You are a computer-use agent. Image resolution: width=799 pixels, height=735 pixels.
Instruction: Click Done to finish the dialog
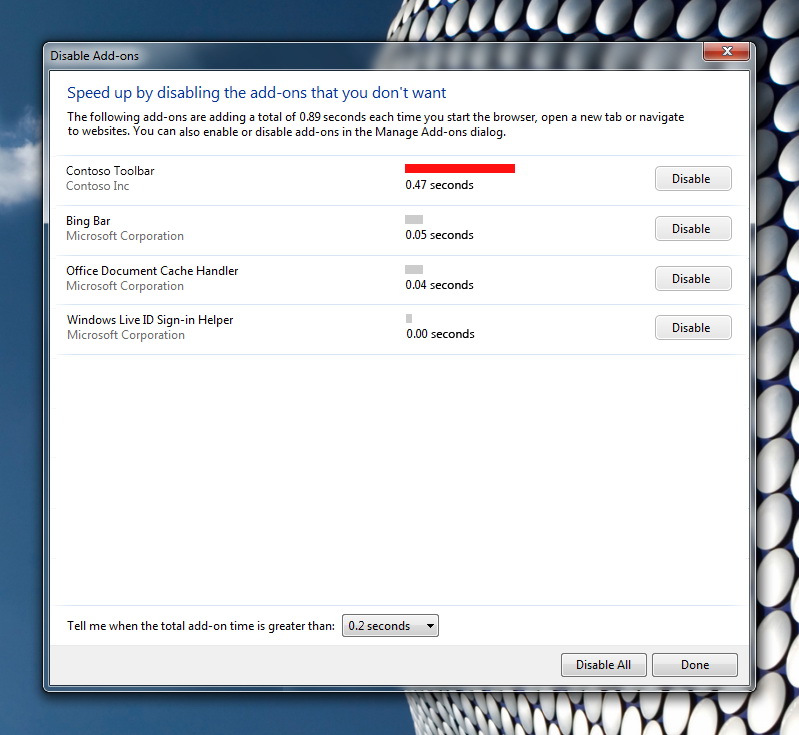[694, 665]
